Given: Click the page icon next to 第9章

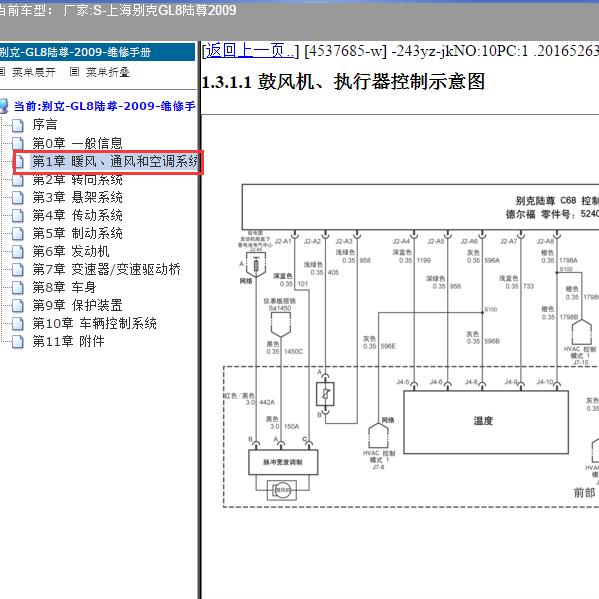Looking at the screenshot, I should (x=18, y=305).
